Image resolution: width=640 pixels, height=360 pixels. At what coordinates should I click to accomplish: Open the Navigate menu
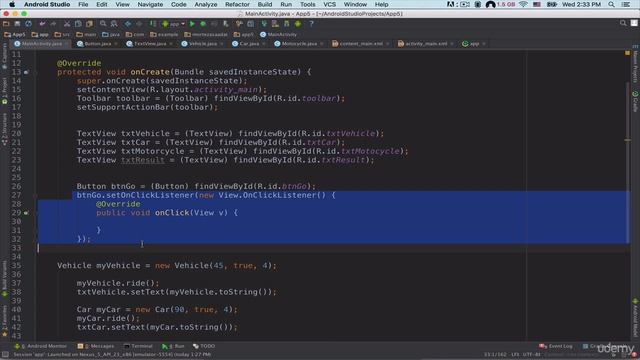150,4
